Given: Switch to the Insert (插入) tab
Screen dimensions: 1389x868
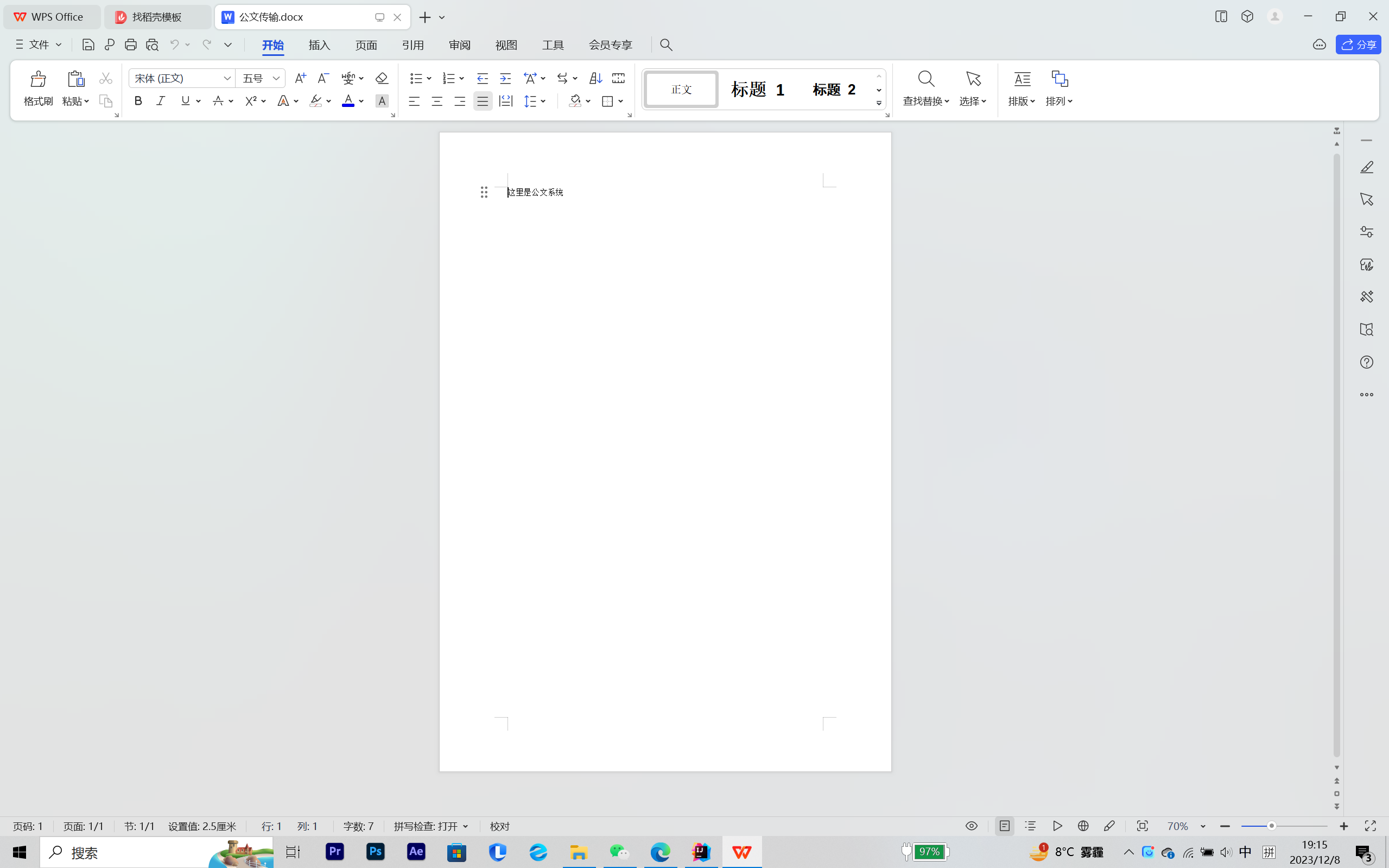Looking at the screenshot, I should pos(319,45).
